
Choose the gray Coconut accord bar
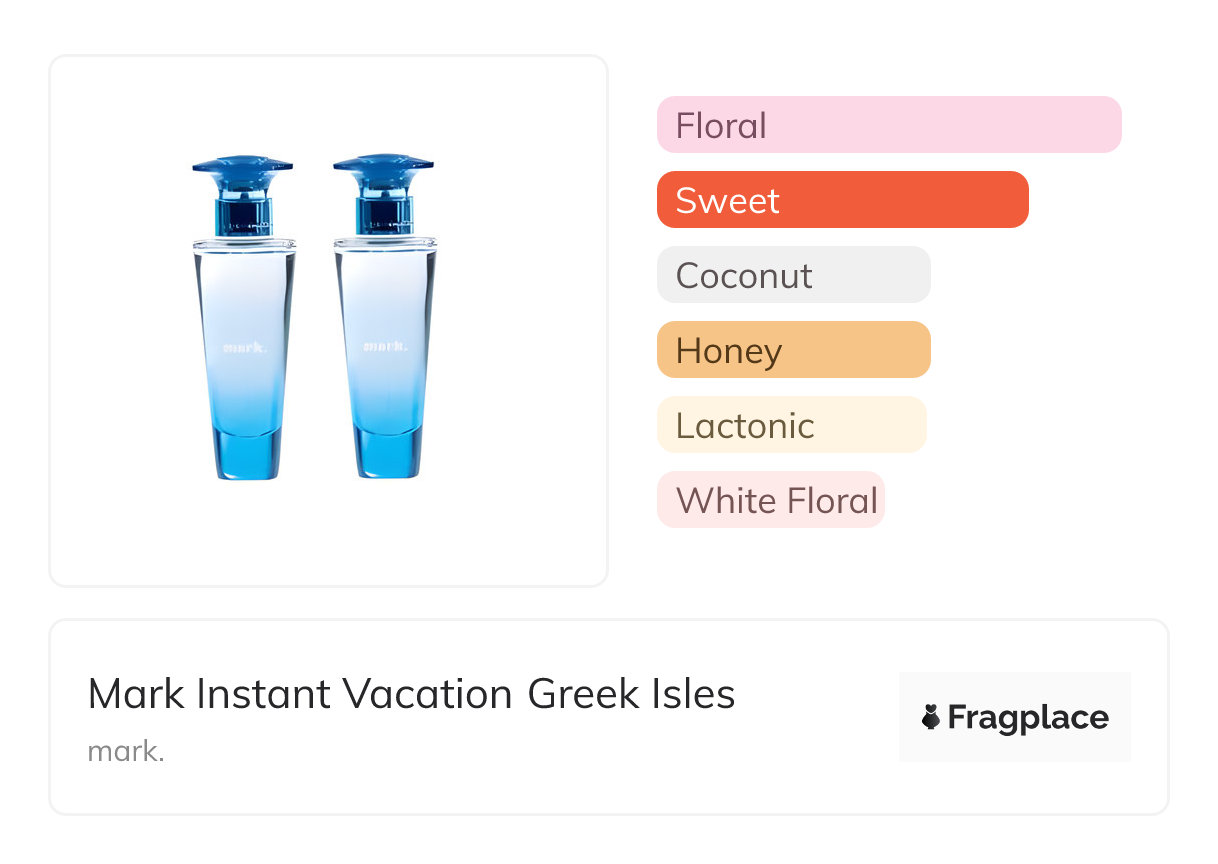(x=793, y=275)
